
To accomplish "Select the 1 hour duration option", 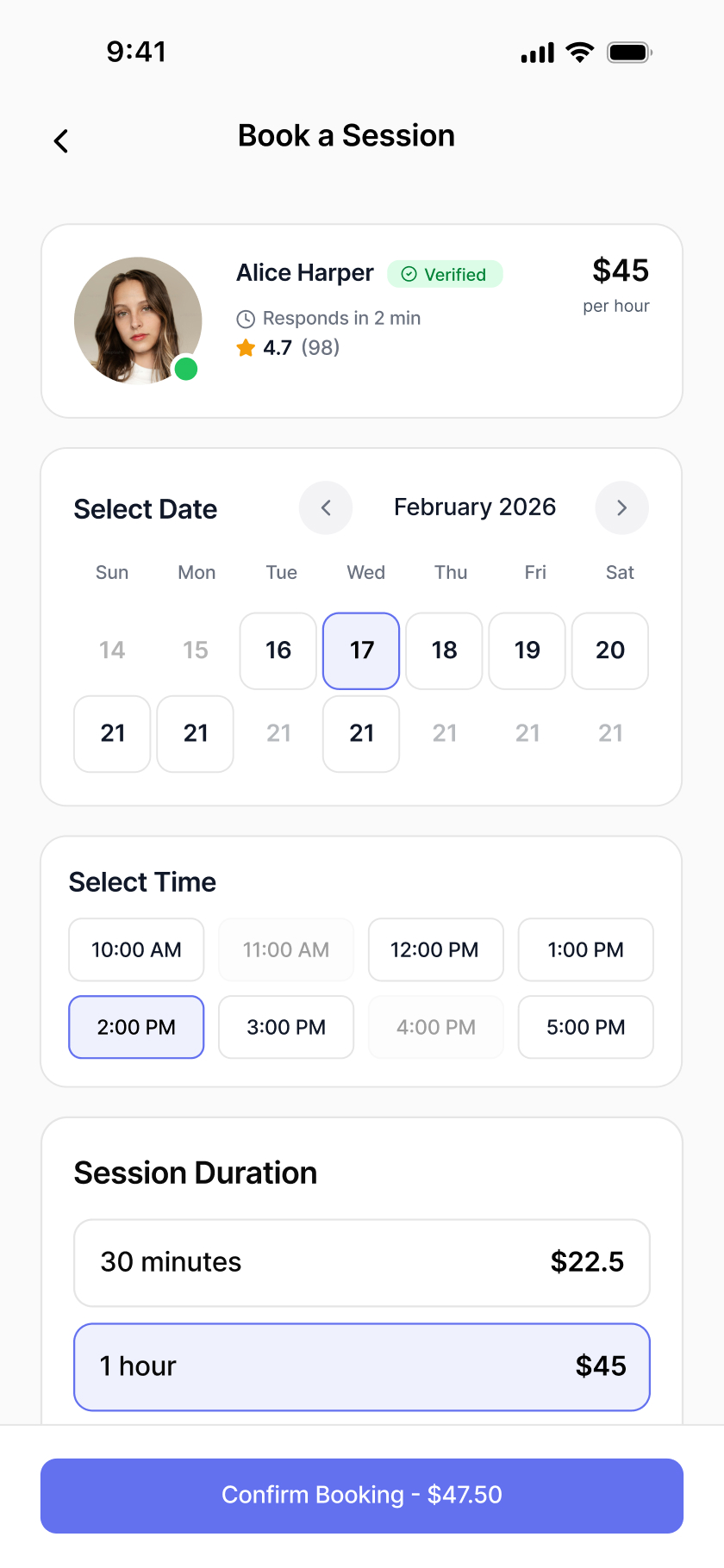I will tap(362, 1366).
